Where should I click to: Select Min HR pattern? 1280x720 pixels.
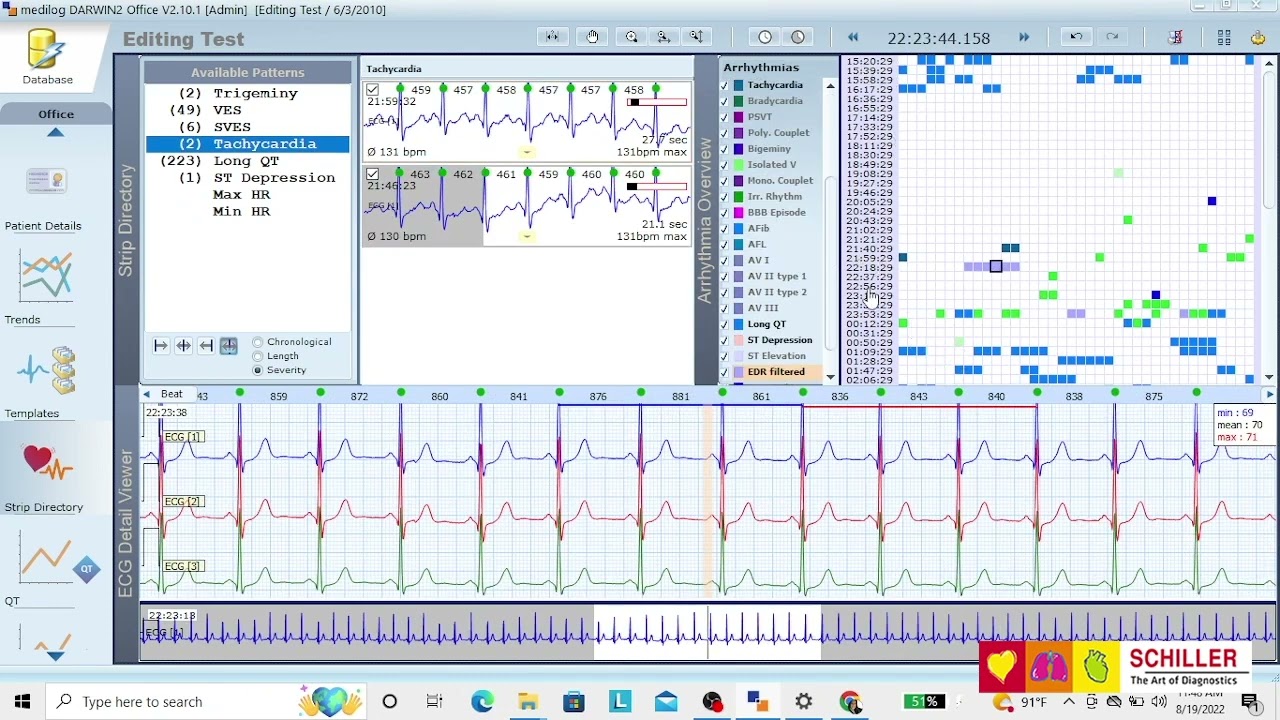pos(248,212)
